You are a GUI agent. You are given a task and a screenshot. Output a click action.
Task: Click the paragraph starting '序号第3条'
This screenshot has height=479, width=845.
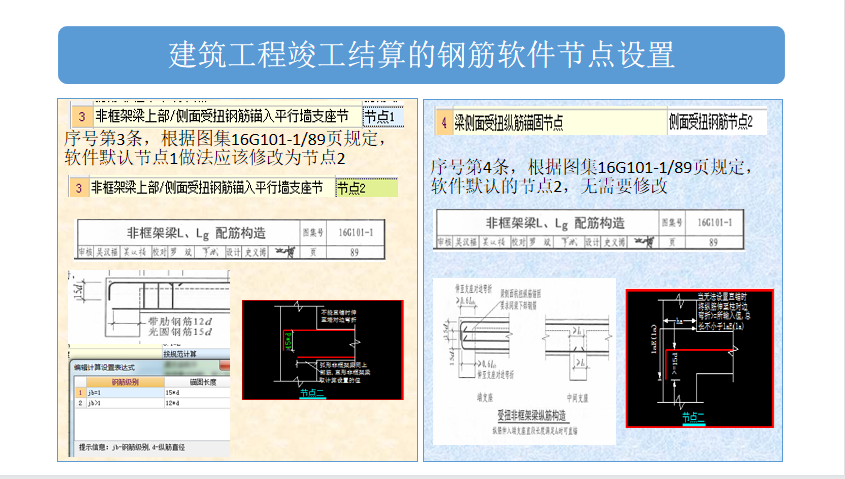coord(225,148)
